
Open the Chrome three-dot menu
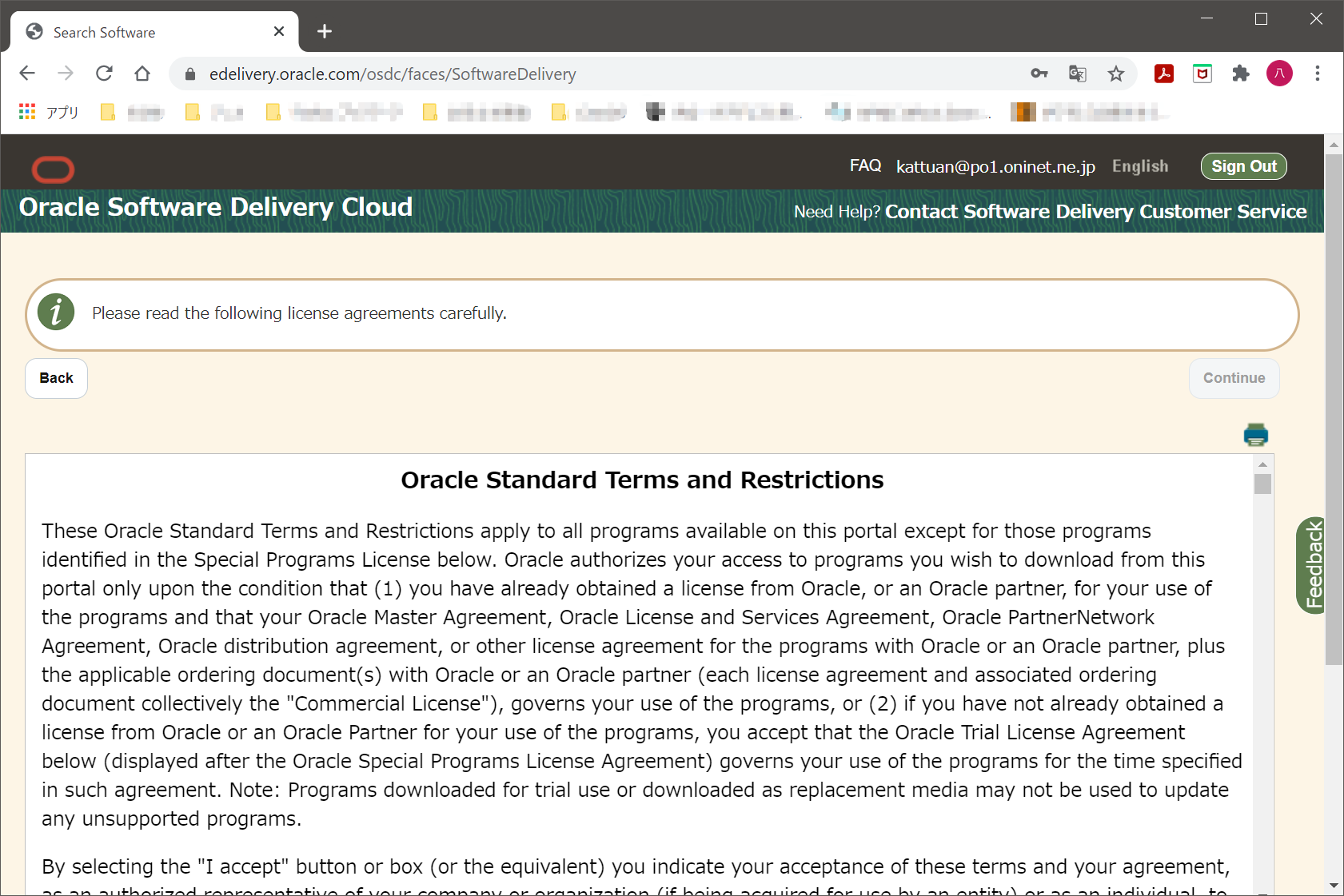(x=1318, y=74)
